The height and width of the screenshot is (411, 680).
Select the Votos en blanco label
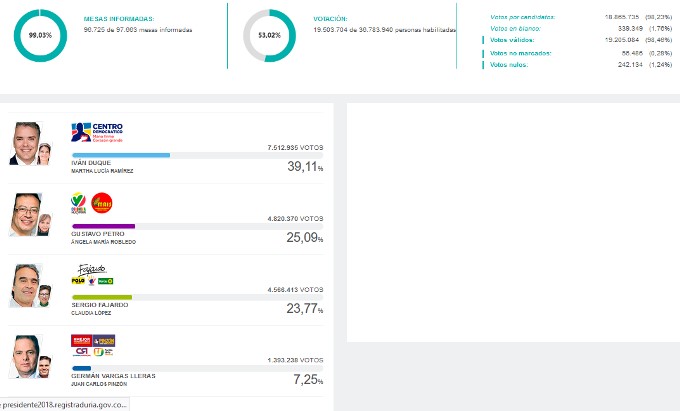[514, 29]
